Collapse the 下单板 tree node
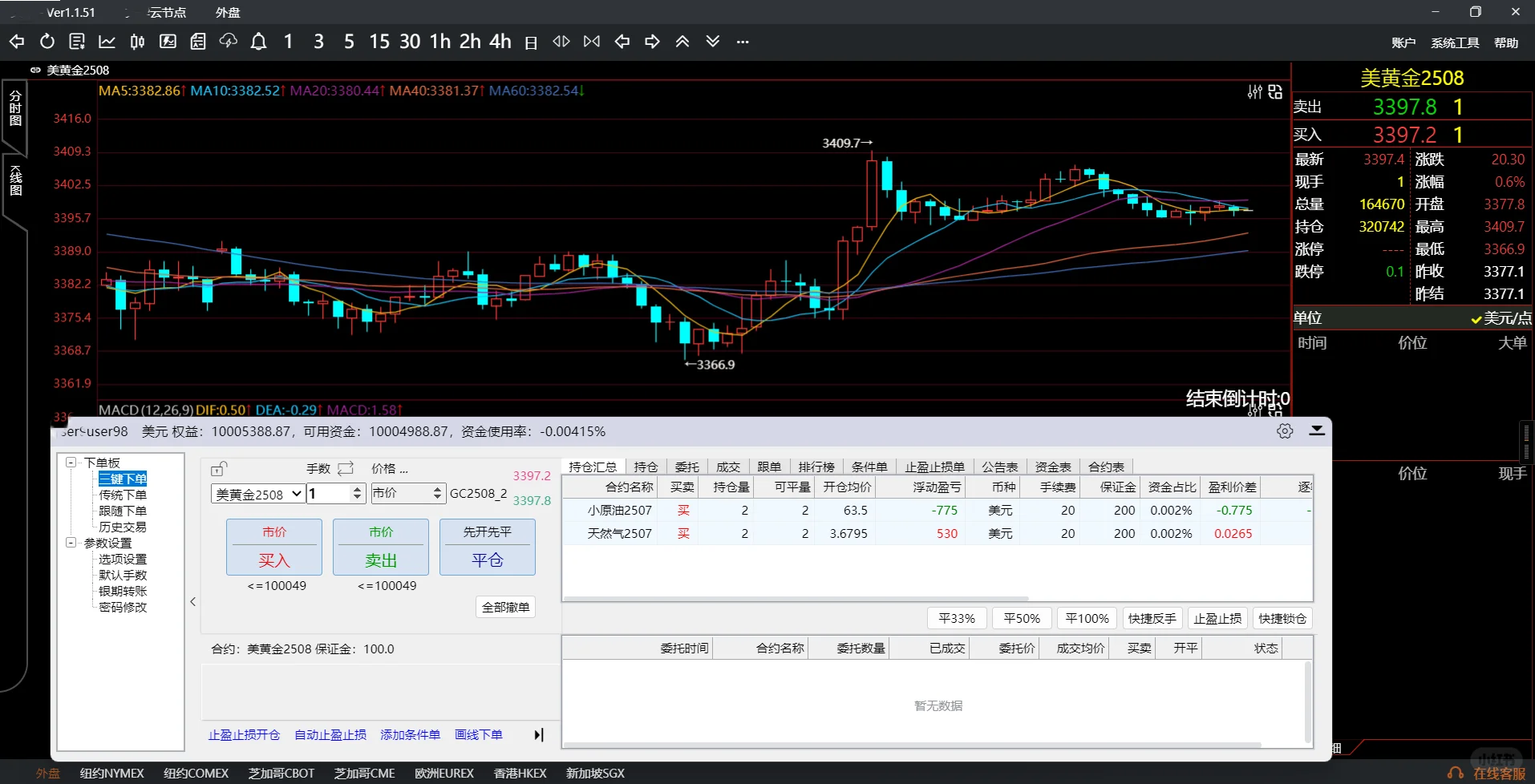The image size is (1535, 784). click(71, 463)
